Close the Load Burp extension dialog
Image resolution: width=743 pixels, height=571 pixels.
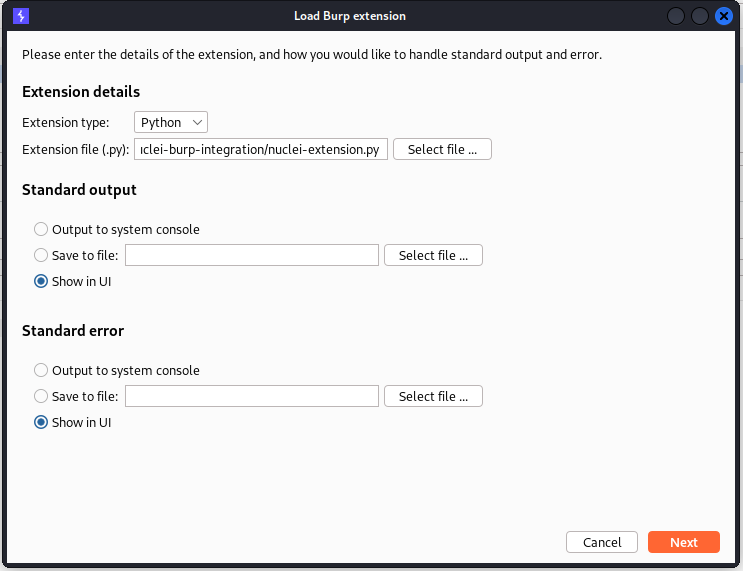(724, 16)
